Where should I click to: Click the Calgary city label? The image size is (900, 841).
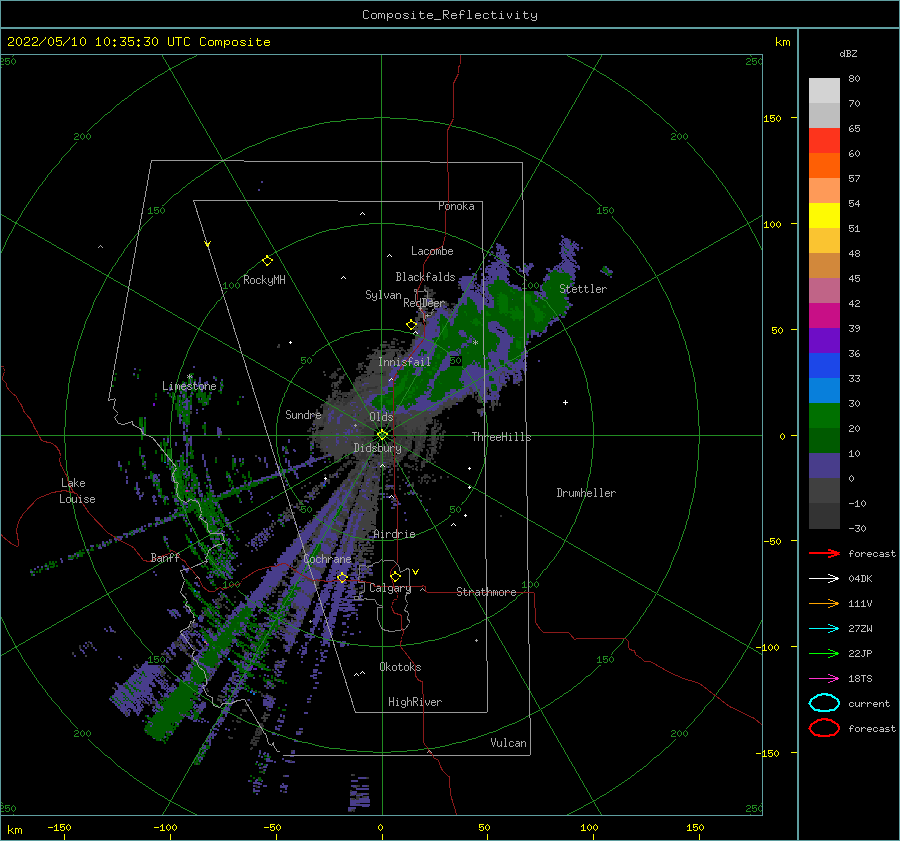390,588
